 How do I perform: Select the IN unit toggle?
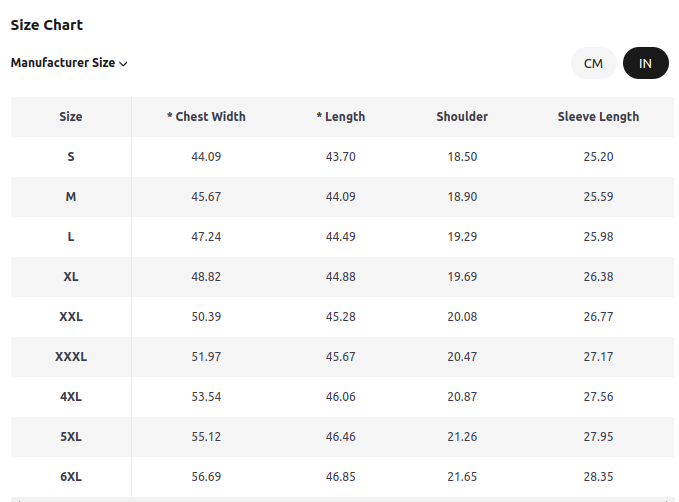tap(645, 63)
